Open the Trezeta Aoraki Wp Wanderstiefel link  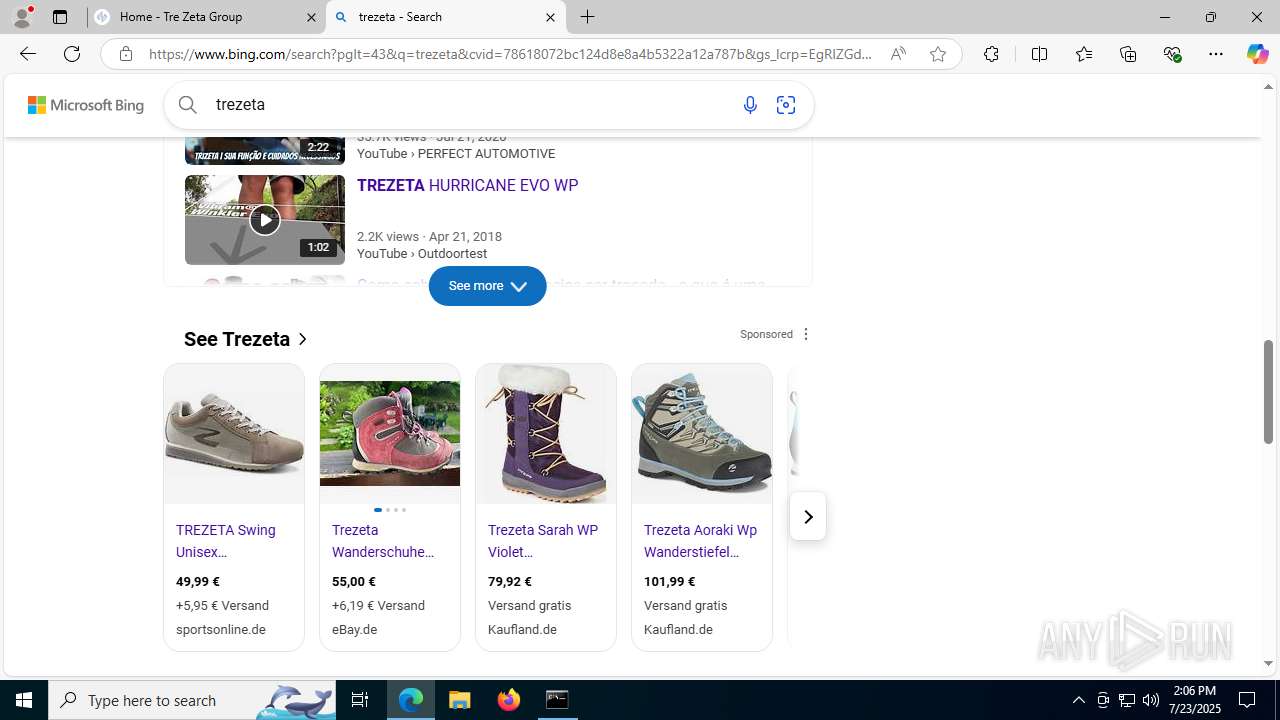(700, 541)
